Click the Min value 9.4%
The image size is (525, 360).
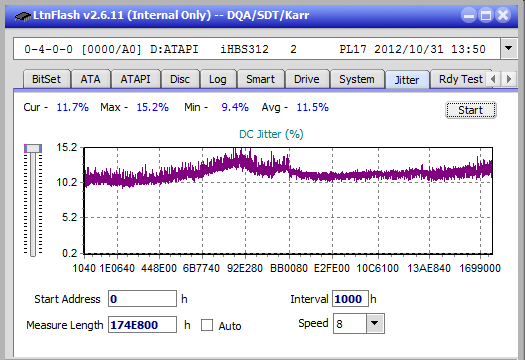pos(235,107)
